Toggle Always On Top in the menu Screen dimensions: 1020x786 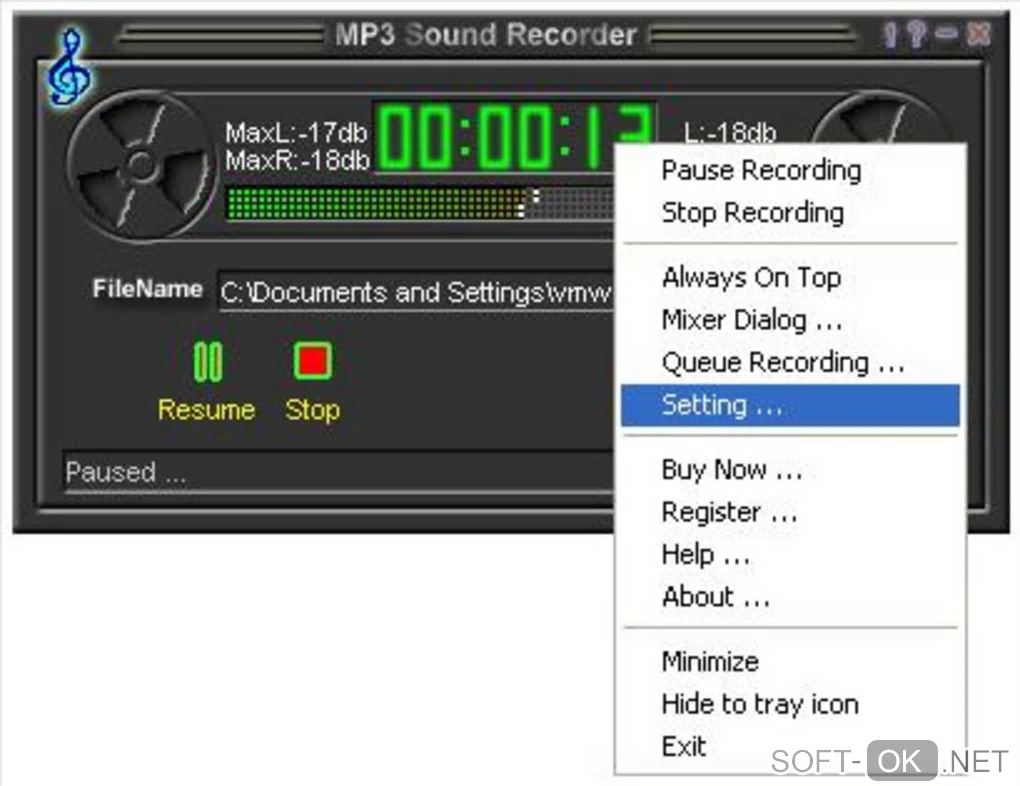pyautogui.click(x=790, y=278)
